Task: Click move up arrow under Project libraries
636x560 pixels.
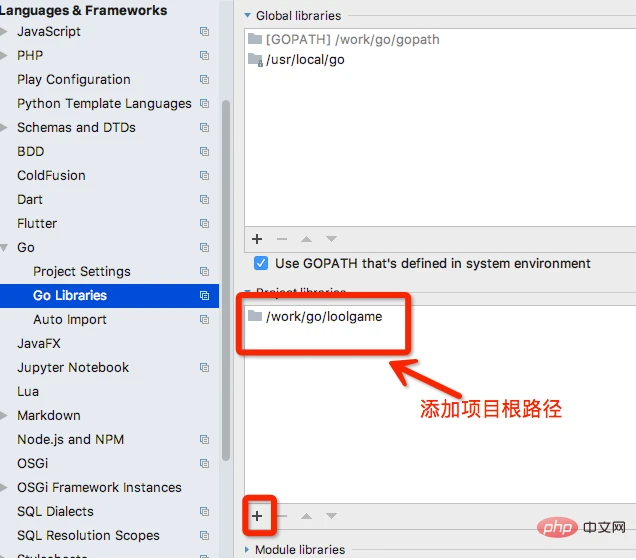Action: [307, 516]
